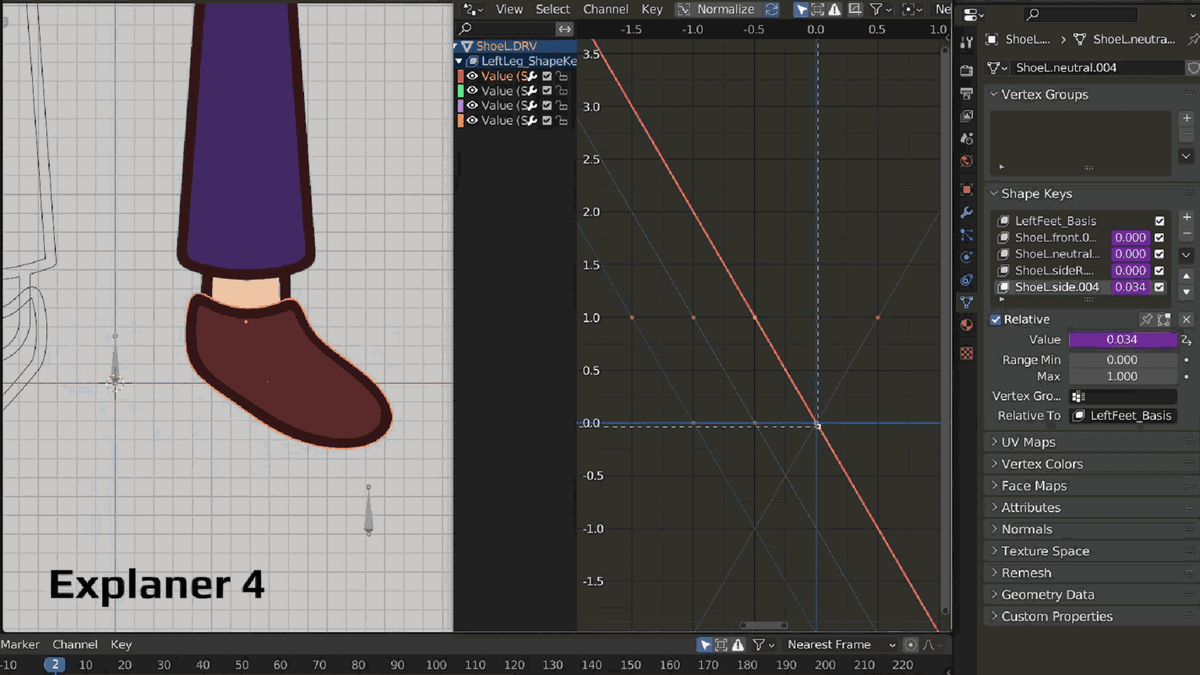The image size is (1200, 675).
Task: Click the Relative To LeftFeet_Basis field
Action: pos(1122,416)
